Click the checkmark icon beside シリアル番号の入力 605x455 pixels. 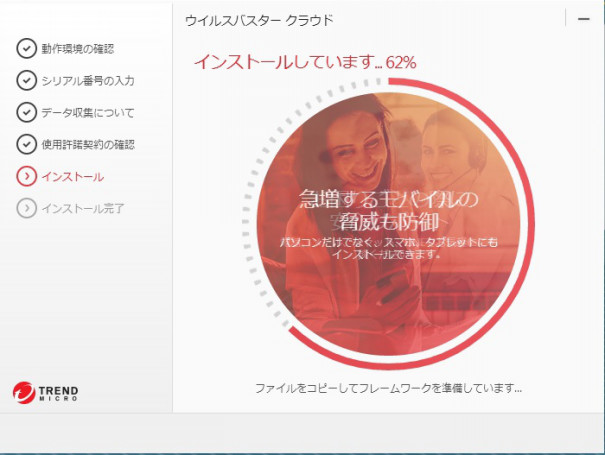26,80
